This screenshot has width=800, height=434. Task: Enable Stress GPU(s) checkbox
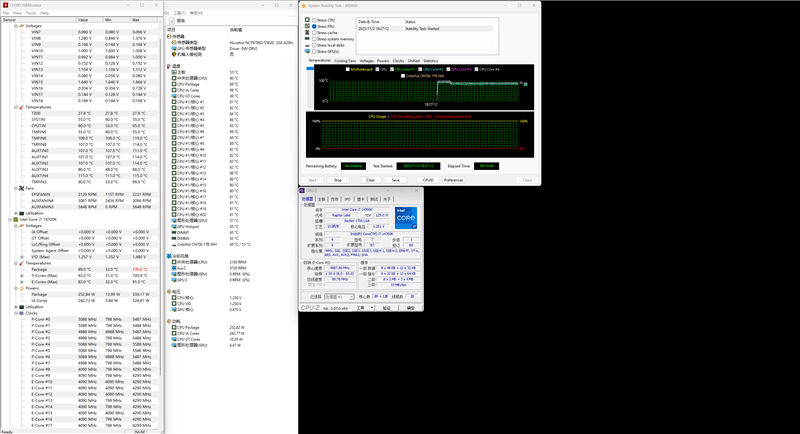[314, 51]
